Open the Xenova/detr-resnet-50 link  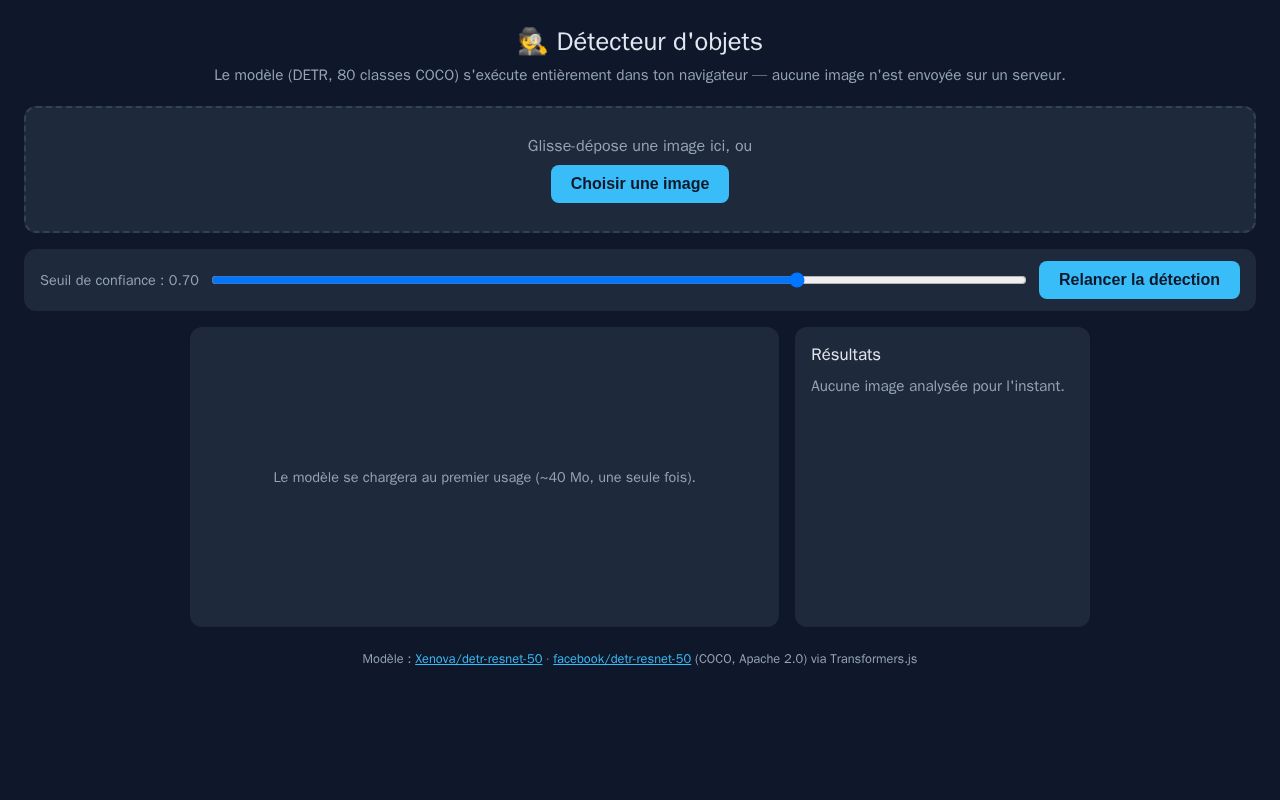coord(478,659)
